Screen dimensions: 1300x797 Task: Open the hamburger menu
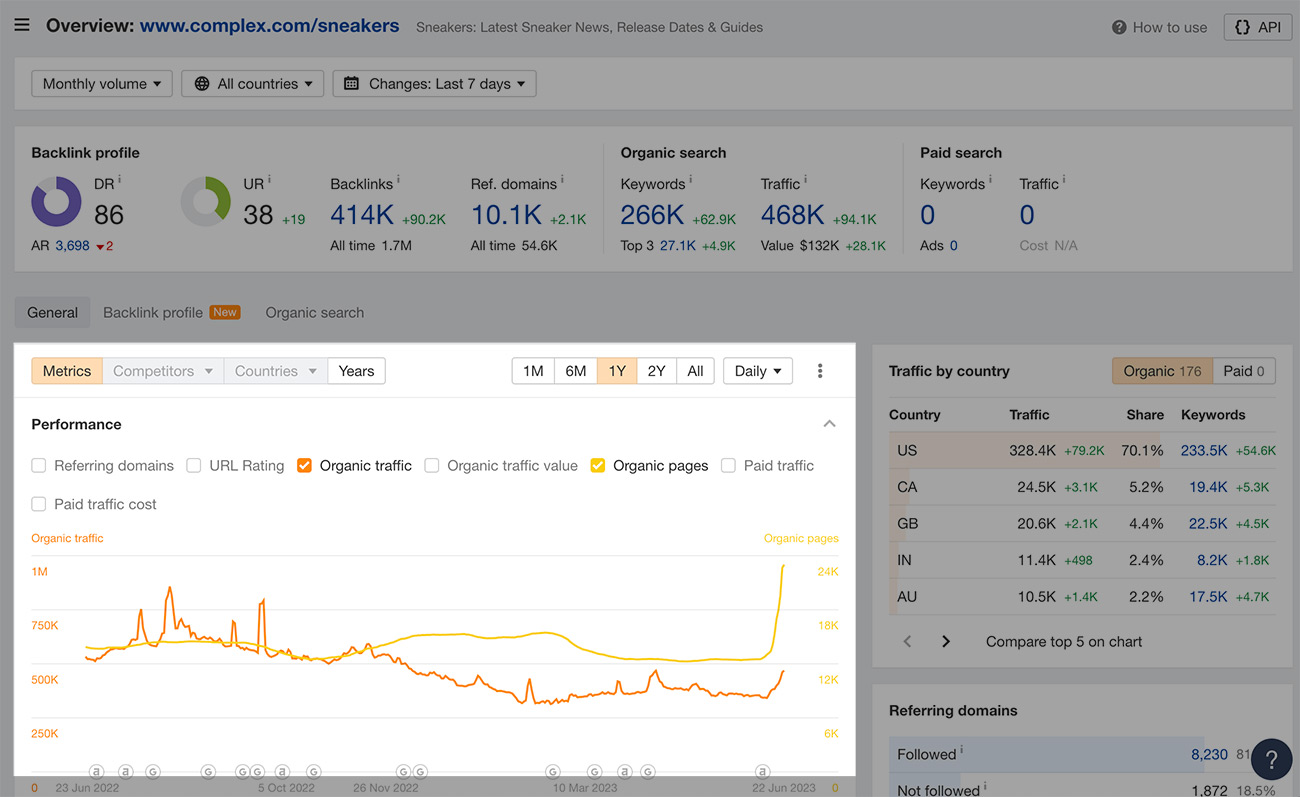(22, 26)
